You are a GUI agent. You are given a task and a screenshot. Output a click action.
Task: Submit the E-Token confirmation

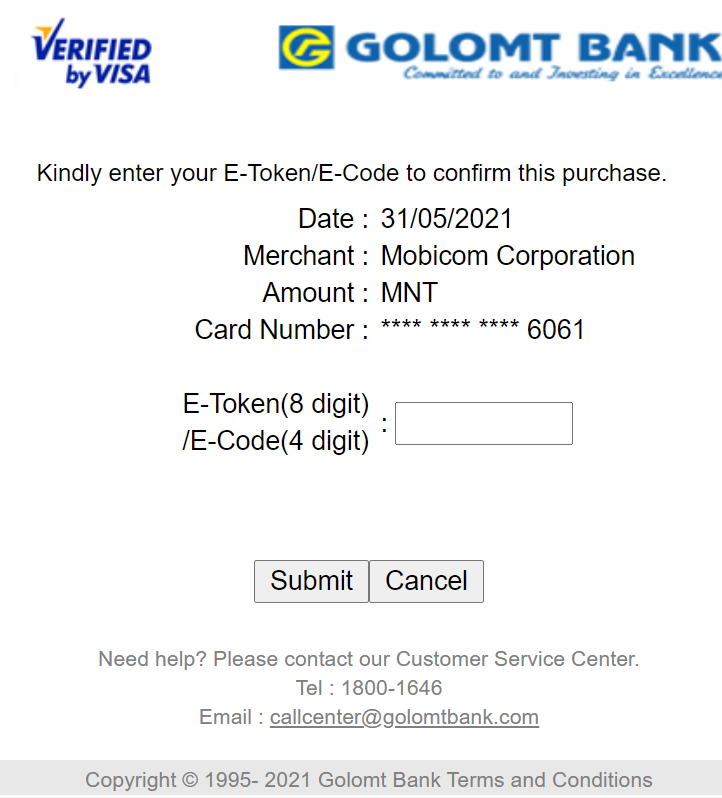tap(311, 581)
